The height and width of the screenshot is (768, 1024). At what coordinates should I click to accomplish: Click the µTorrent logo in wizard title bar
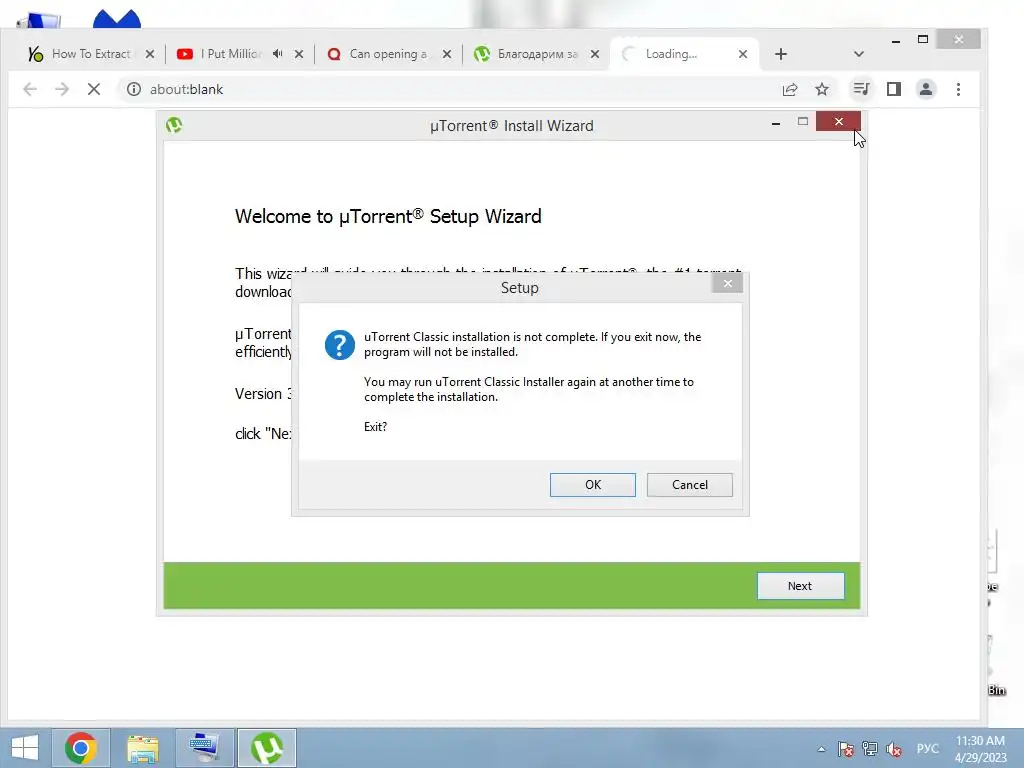coord(174,125)
